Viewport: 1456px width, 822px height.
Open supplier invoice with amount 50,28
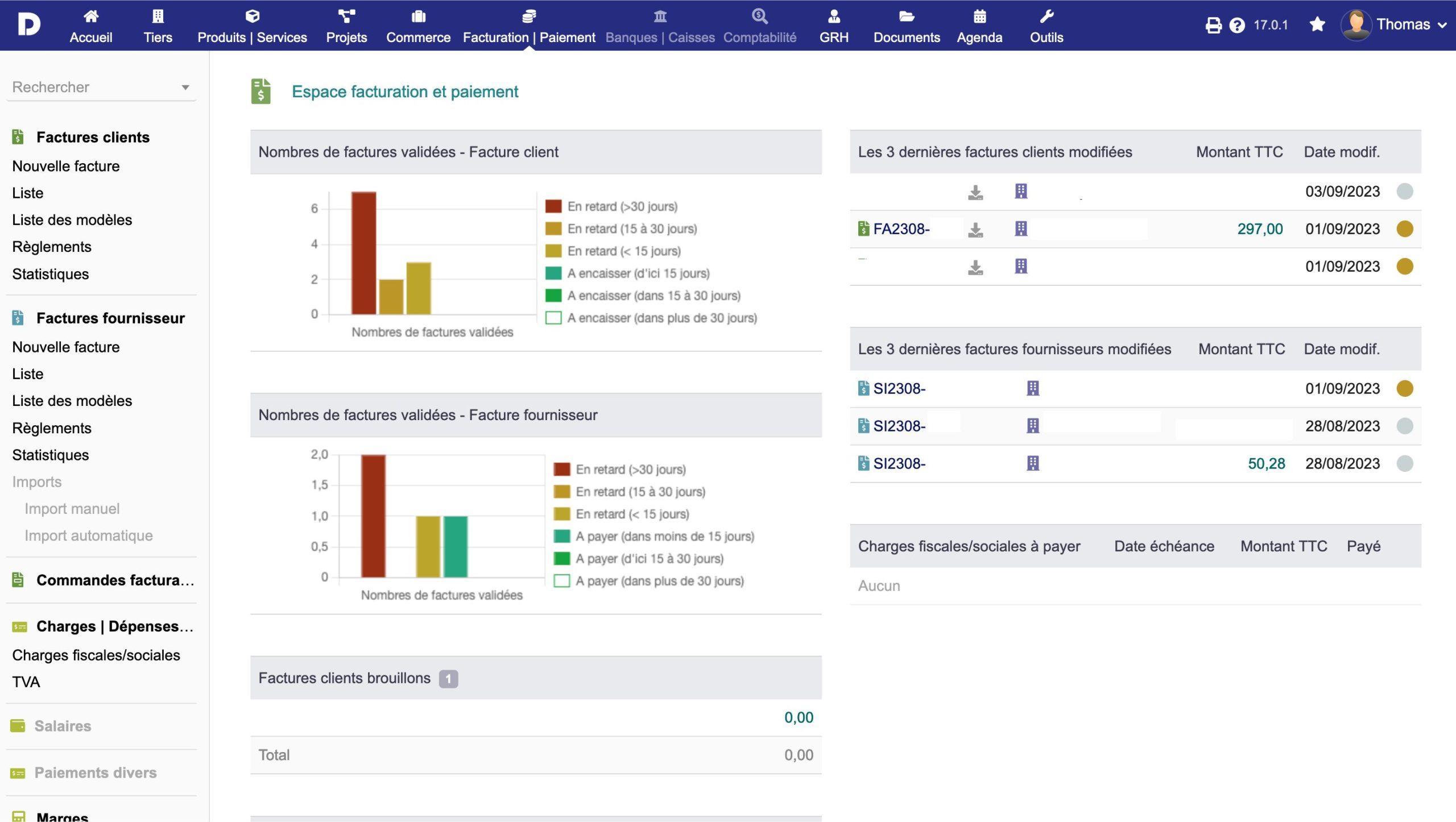pos(899,464)
